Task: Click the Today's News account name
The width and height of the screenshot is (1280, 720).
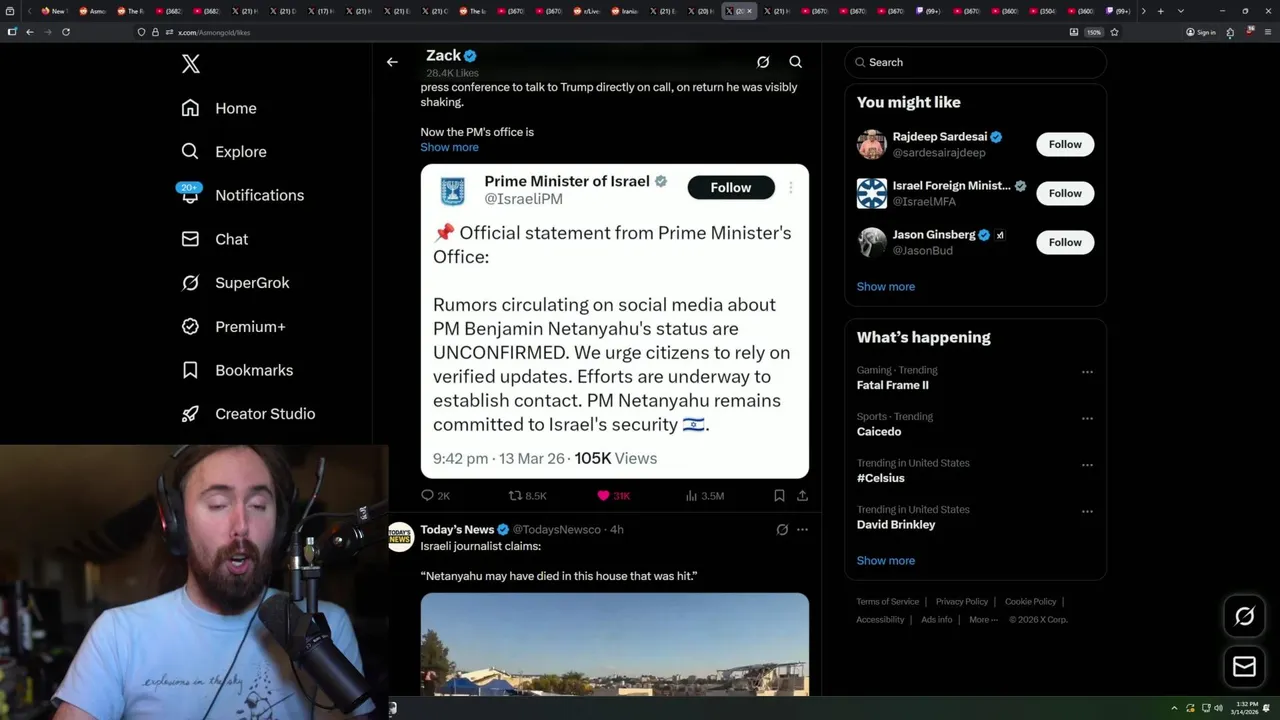Action: (457, 530)
